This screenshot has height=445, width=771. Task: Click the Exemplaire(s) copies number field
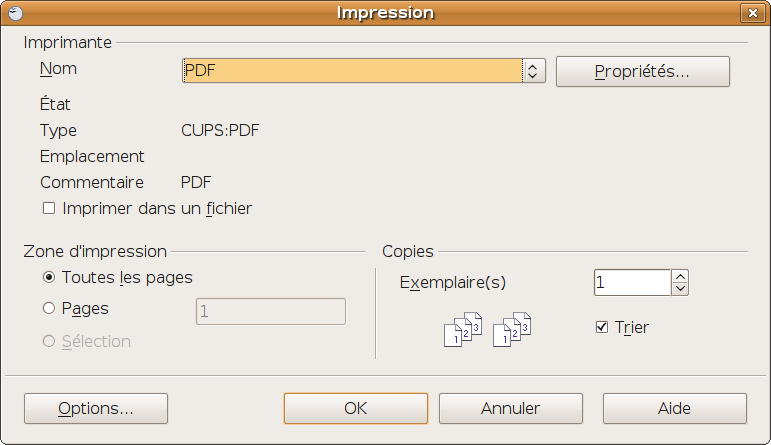[x=631, y=283]
